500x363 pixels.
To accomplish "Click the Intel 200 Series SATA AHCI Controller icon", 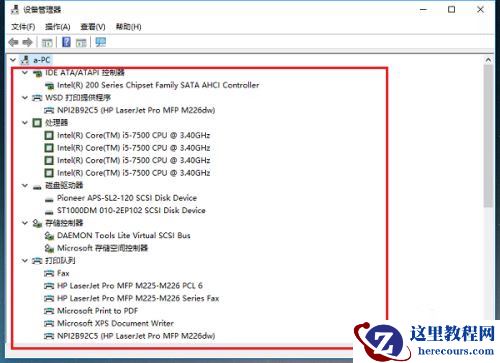I will coord(49,86).
